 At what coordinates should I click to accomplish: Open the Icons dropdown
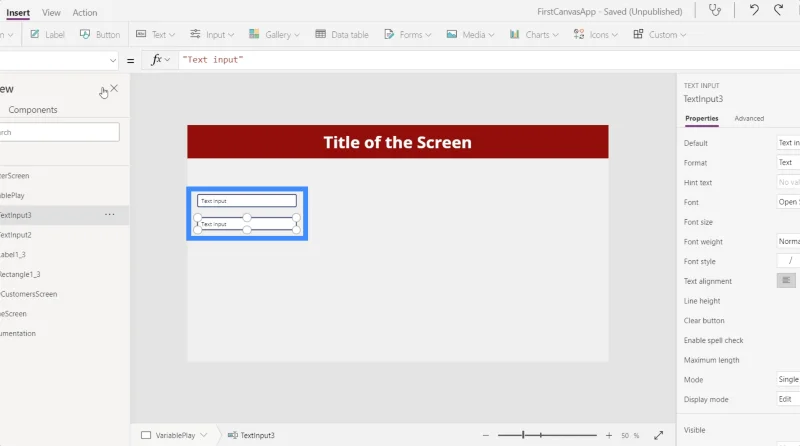pyautogui.click(x=596, y=35)
